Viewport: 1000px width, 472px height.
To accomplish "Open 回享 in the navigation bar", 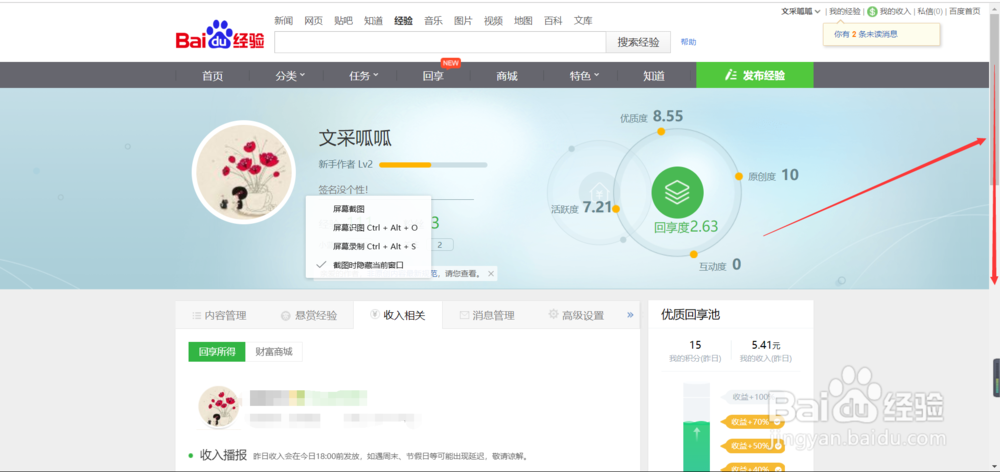I will point(433,76).
